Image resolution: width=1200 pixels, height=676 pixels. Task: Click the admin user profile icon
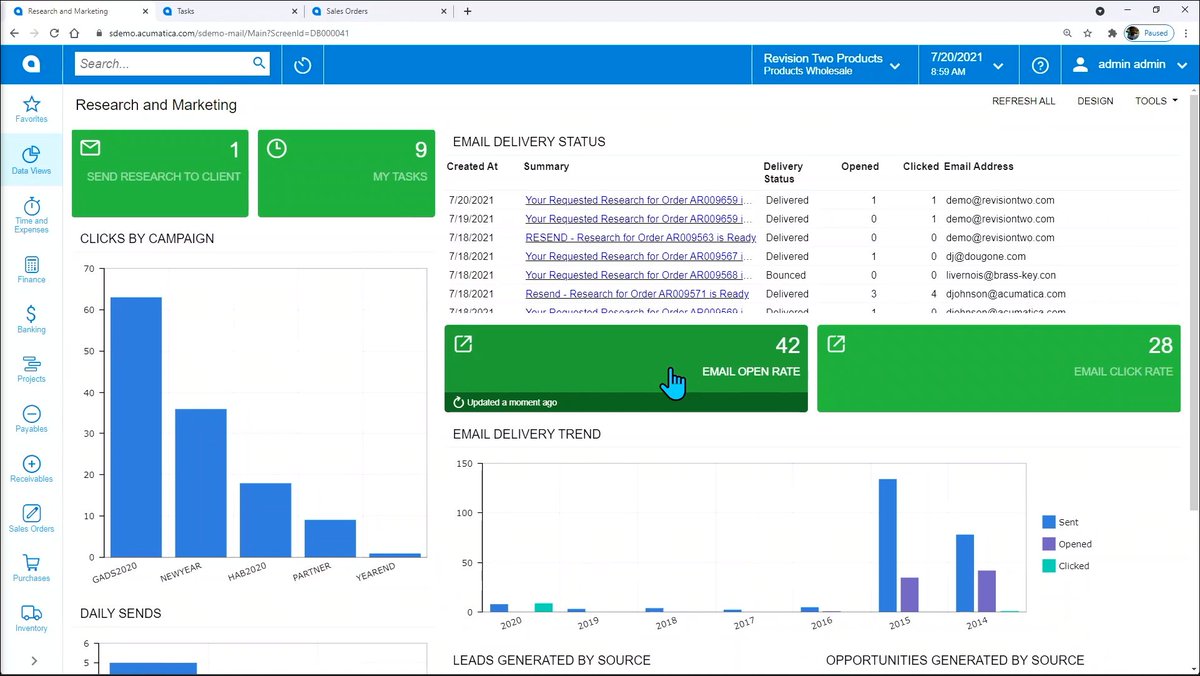[1080, 65]
